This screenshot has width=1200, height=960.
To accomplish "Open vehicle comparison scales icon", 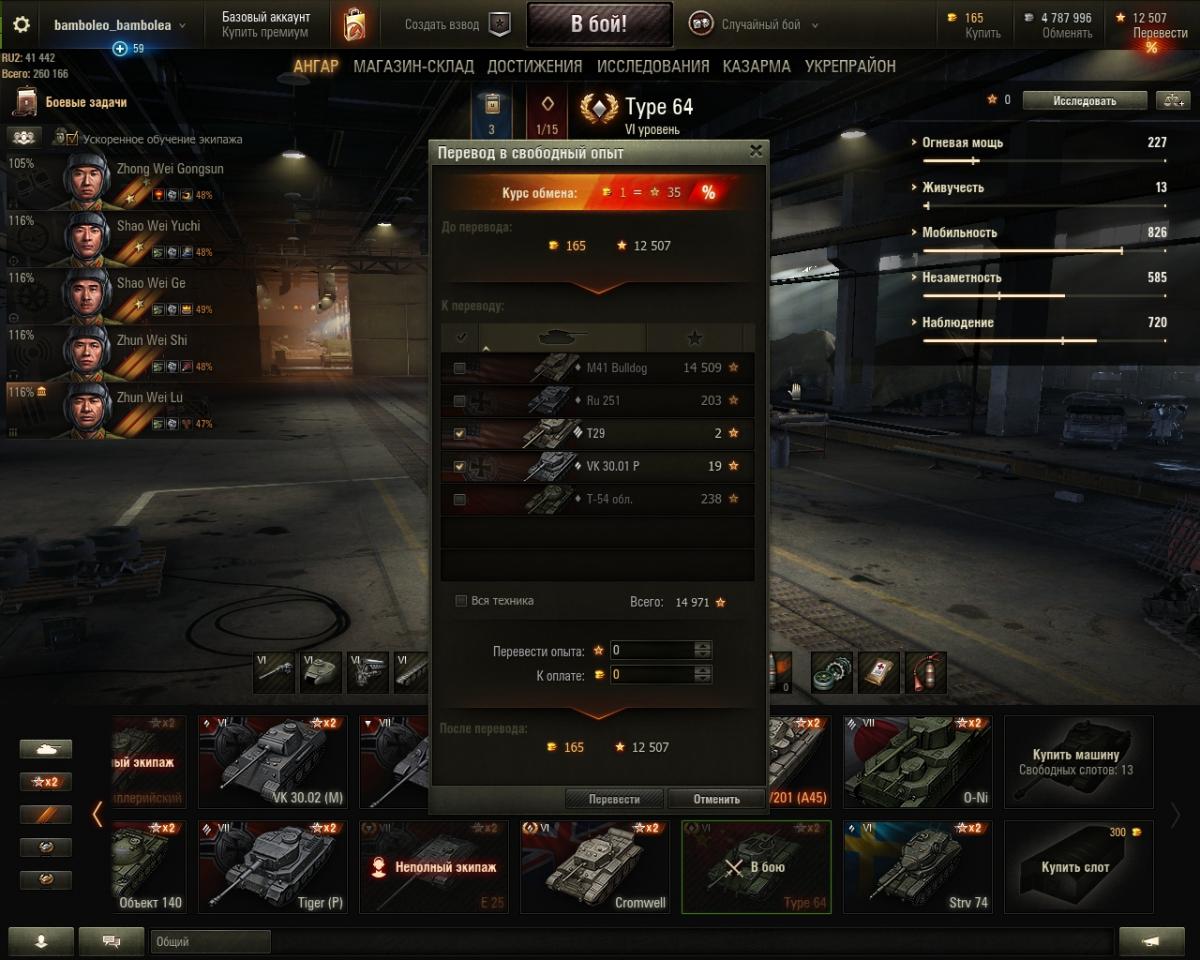I will [1171, 100].
